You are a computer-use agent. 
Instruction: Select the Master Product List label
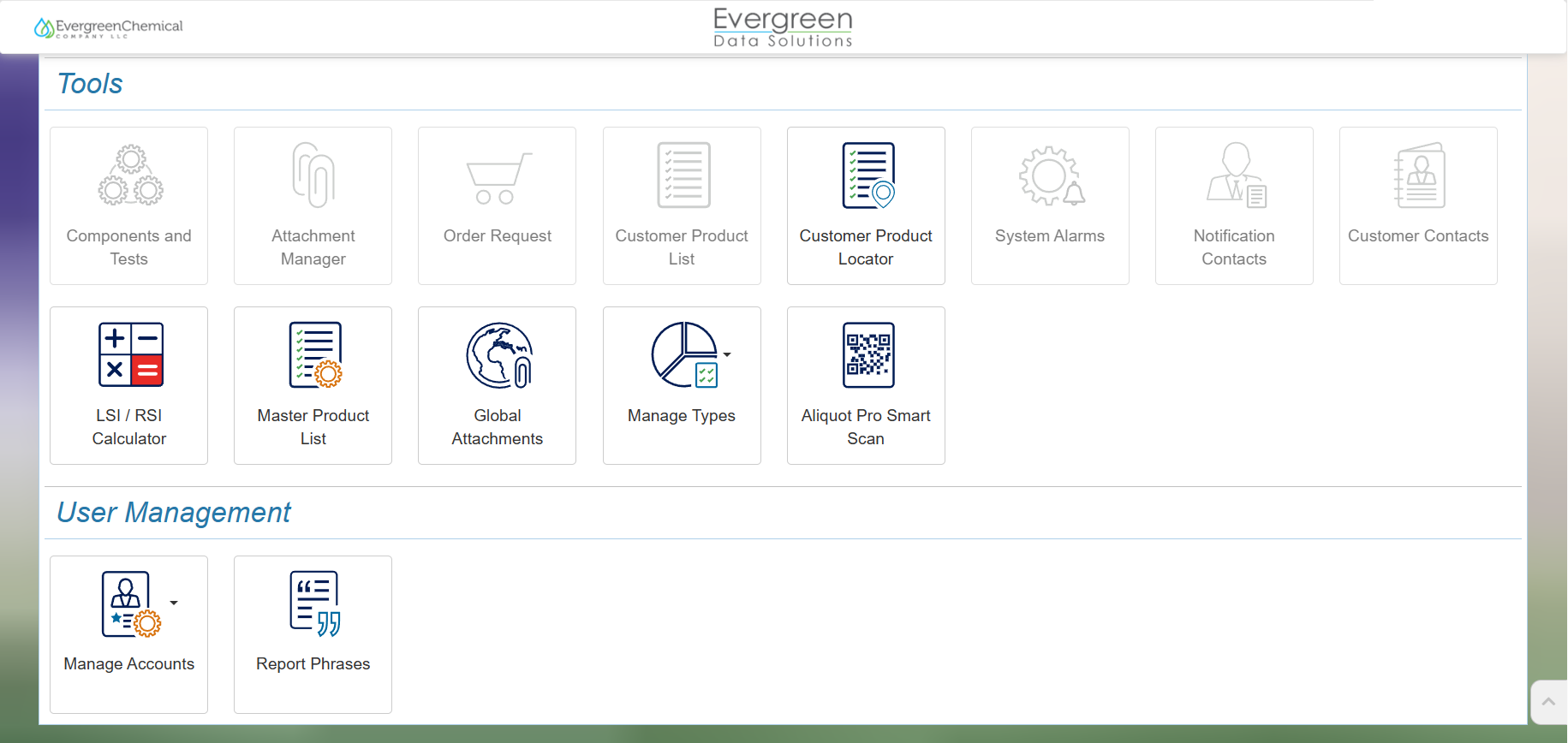(x=313, y=427)
